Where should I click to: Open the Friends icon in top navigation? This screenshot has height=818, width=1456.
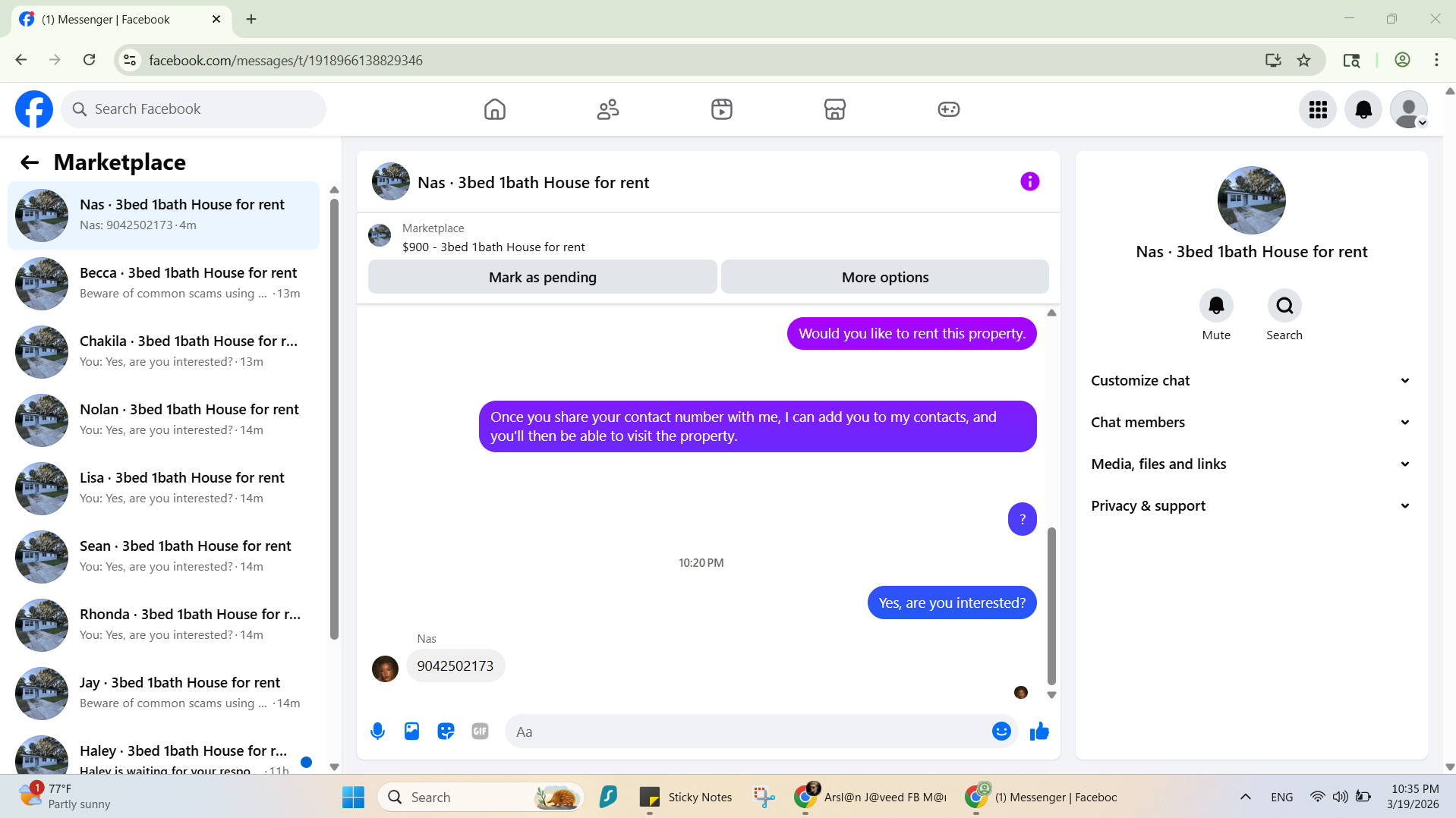click(608, 109)
